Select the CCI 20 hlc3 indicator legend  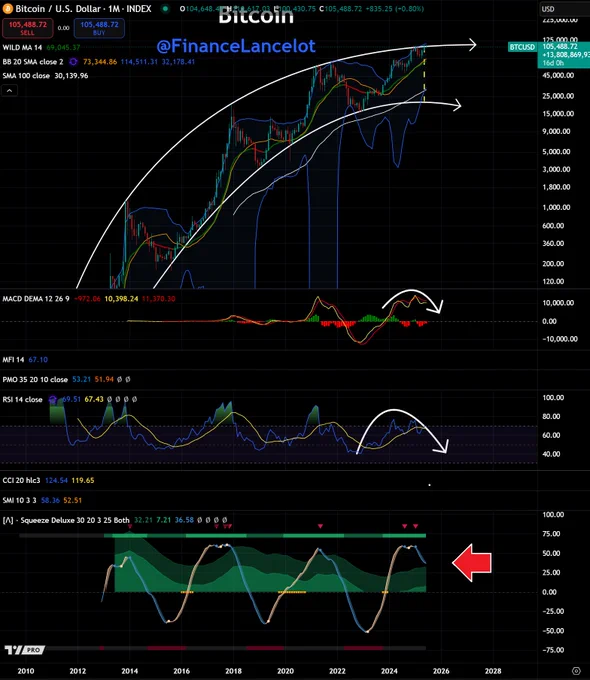pyautogui.click(x=21, y=481)
